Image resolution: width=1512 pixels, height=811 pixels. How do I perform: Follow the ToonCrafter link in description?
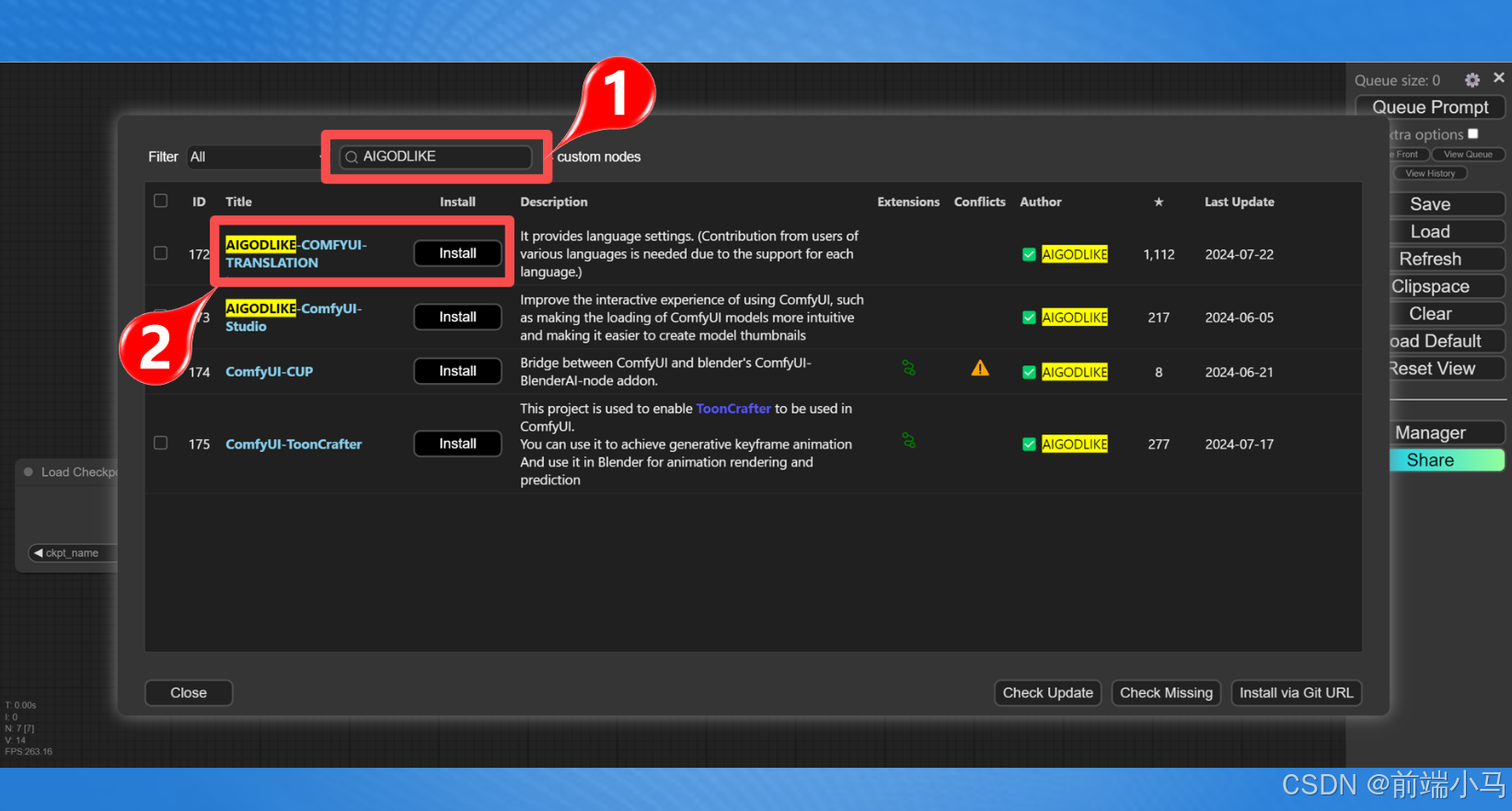[x=733, y=409]
